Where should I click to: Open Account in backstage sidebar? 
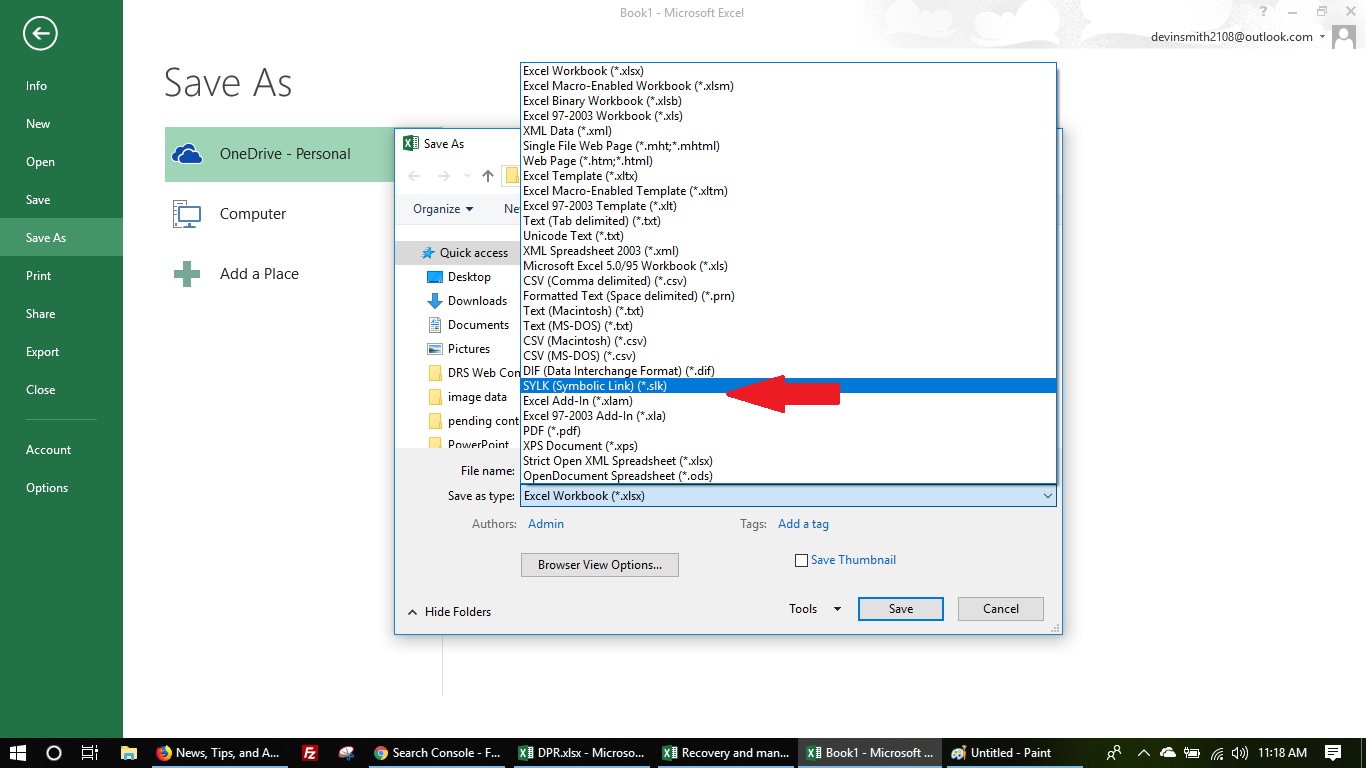(x=61, y=450)
